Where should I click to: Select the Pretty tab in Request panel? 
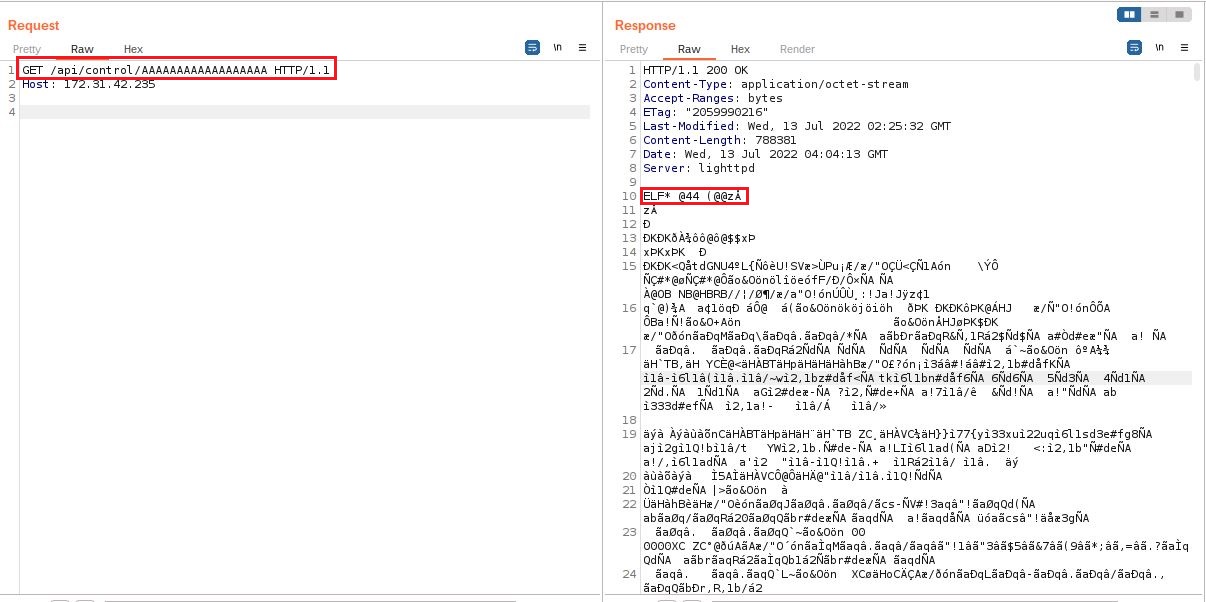coord(27,49)
